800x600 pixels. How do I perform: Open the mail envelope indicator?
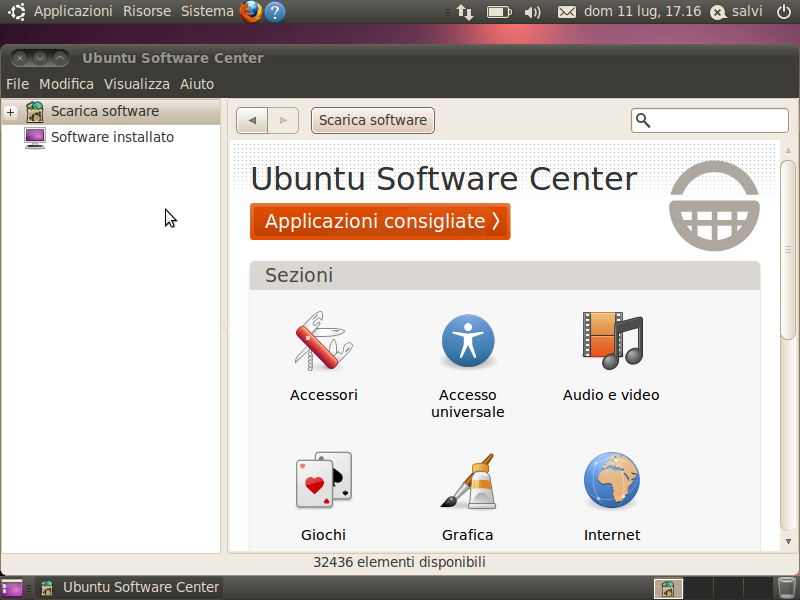(x=566, y=12)
